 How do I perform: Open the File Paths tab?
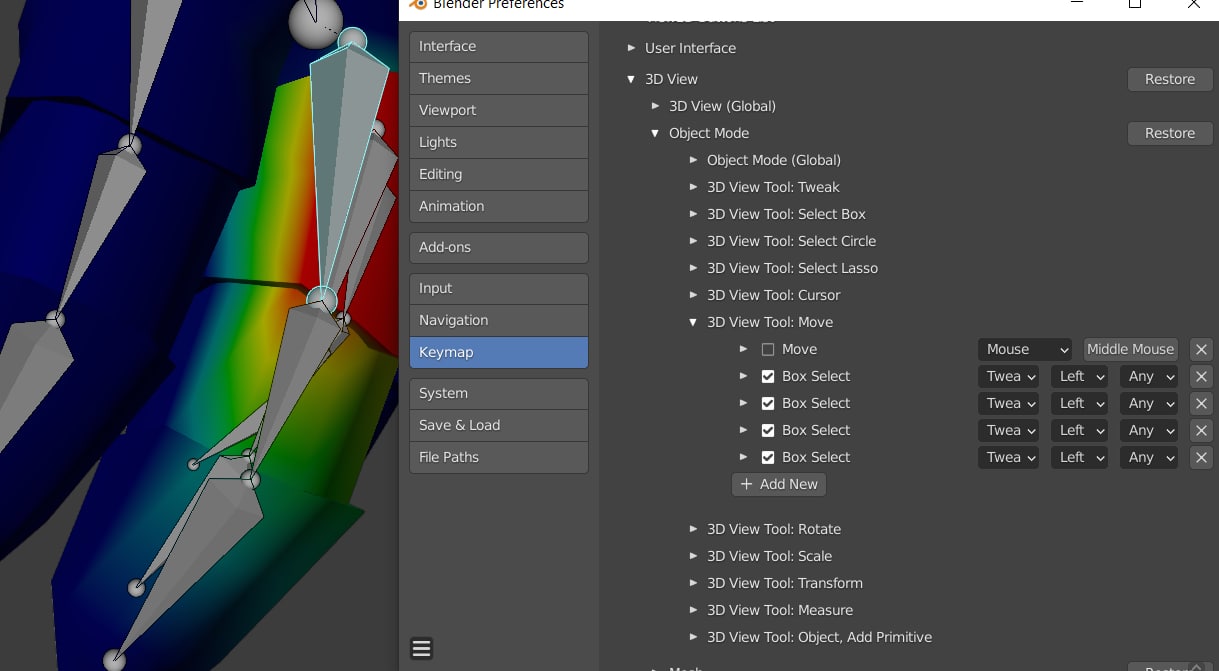click(x=499, y=458)
